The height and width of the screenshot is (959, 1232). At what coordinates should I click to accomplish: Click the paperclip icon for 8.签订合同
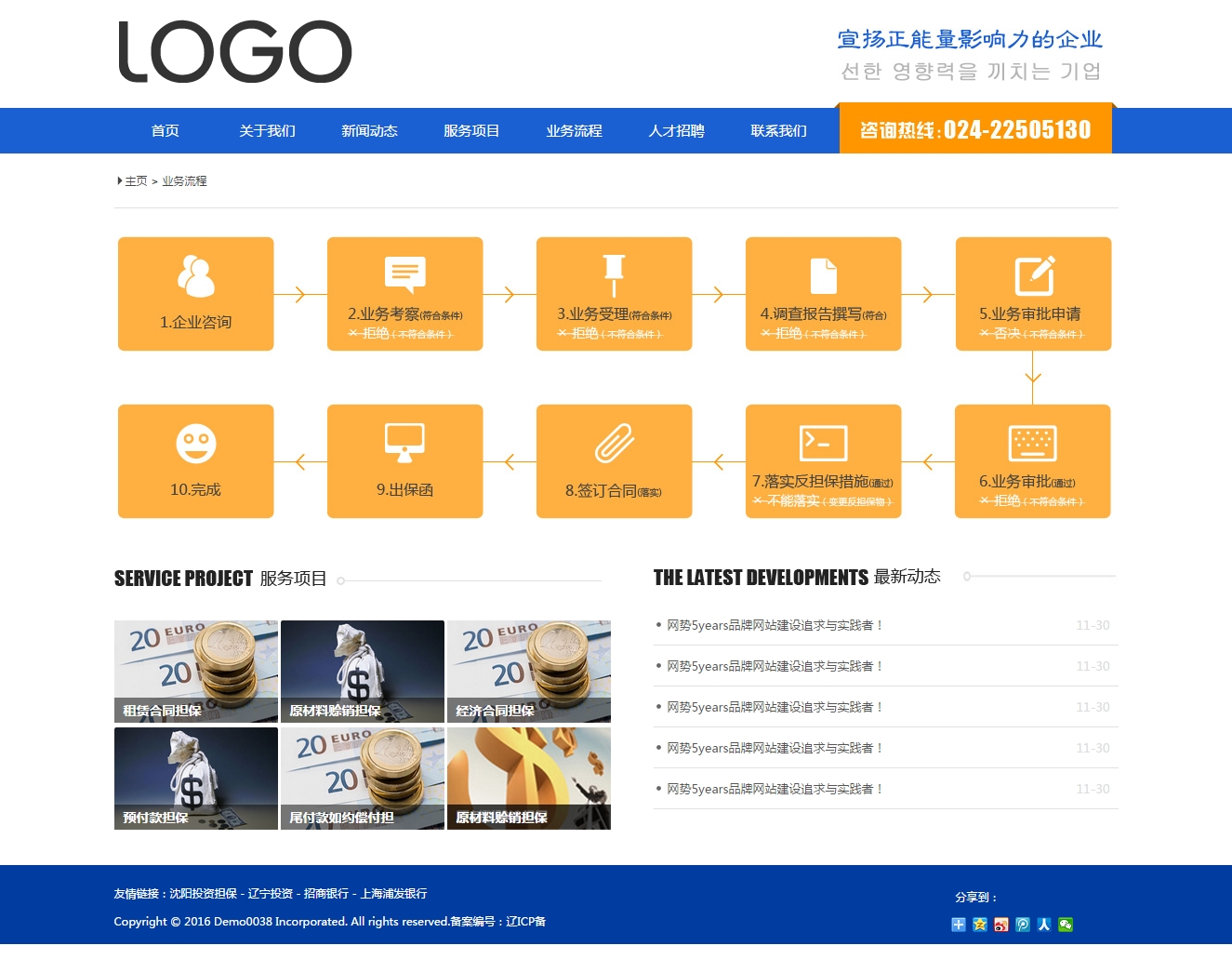pyautogui.click(x=615, y=444)
